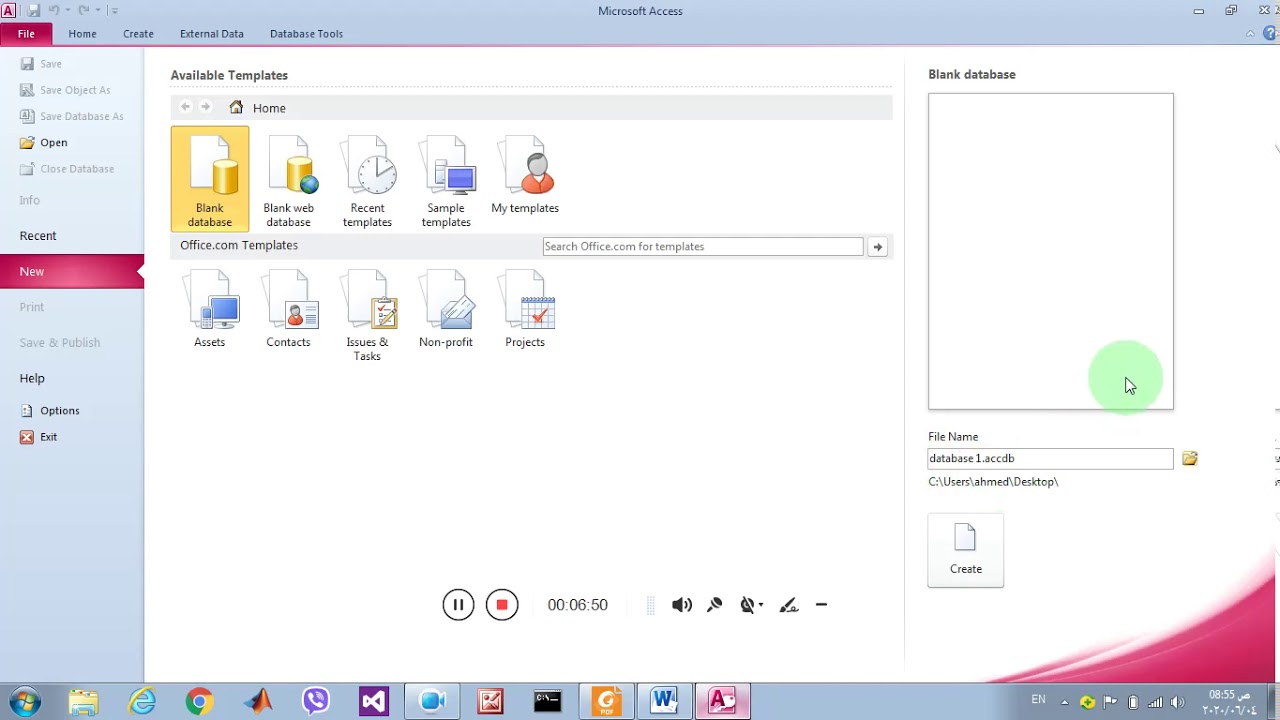Open the system volume tray icon

(x=1178, y=701)
